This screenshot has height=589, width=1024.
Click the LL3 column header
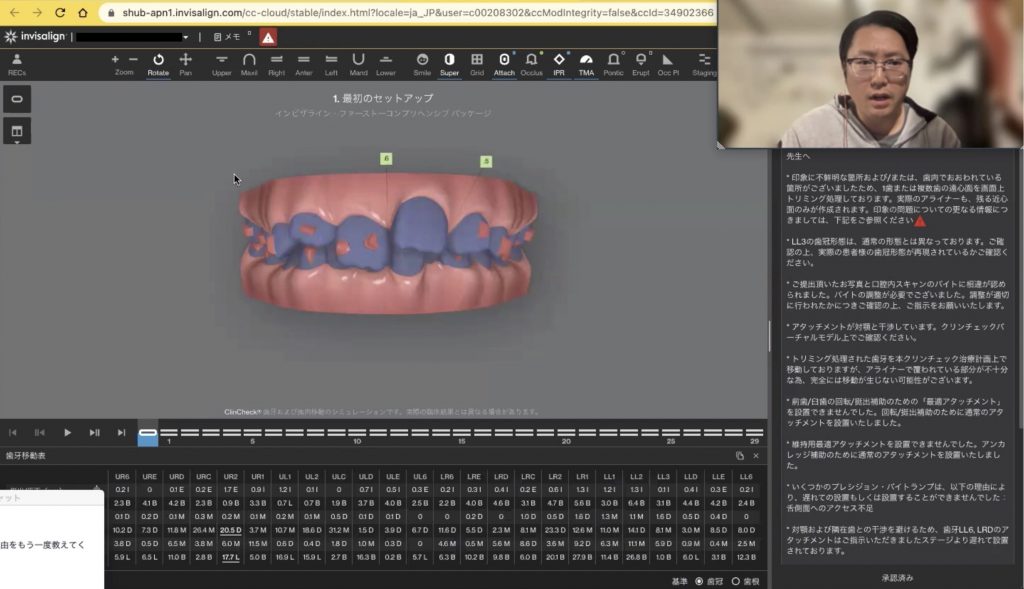pyautogui.click(x=664, y=477)
